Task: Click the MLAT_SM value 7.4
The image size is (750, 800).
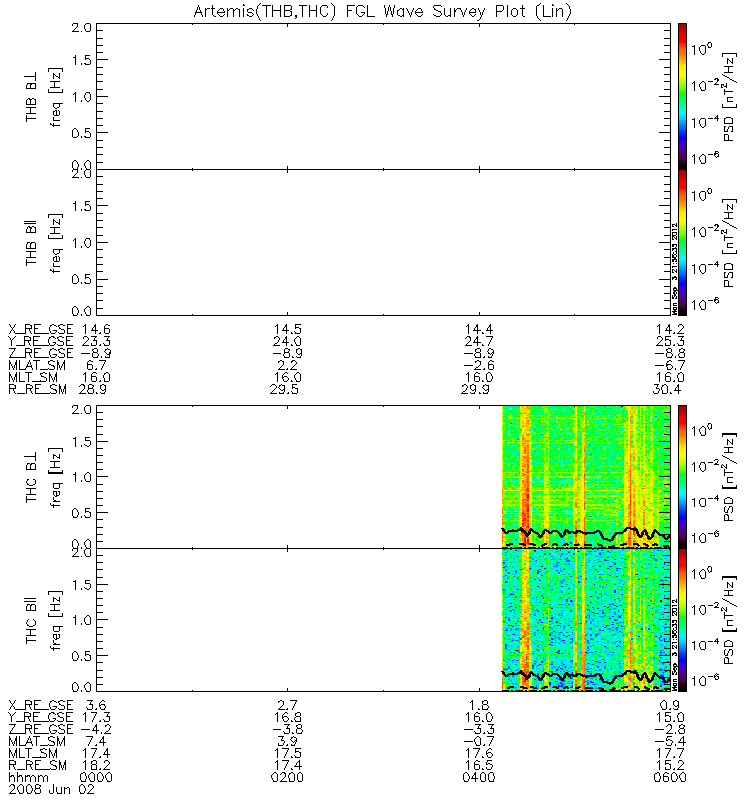Action: [96, 741]
